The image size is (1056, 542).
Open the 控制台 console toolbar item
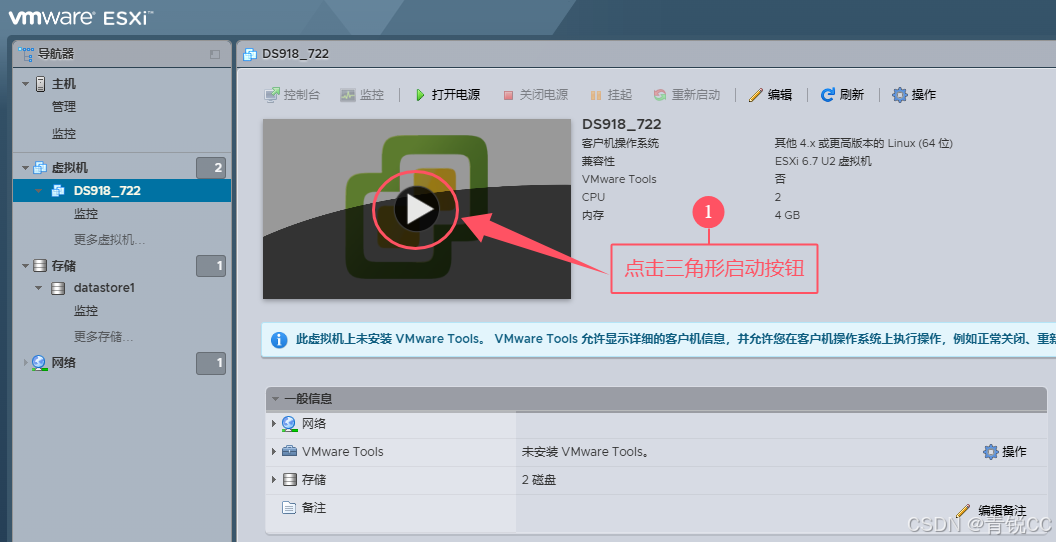click(x=292, y=95)
